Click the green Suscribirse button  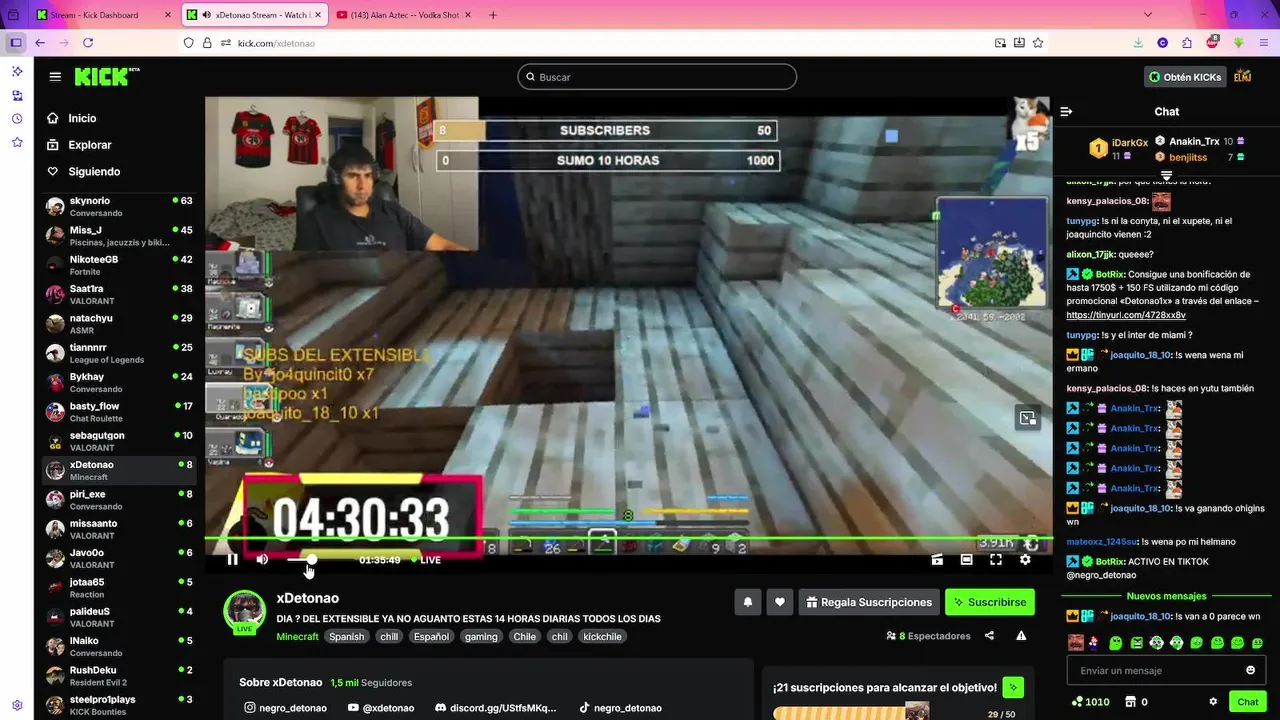(990, 602)
